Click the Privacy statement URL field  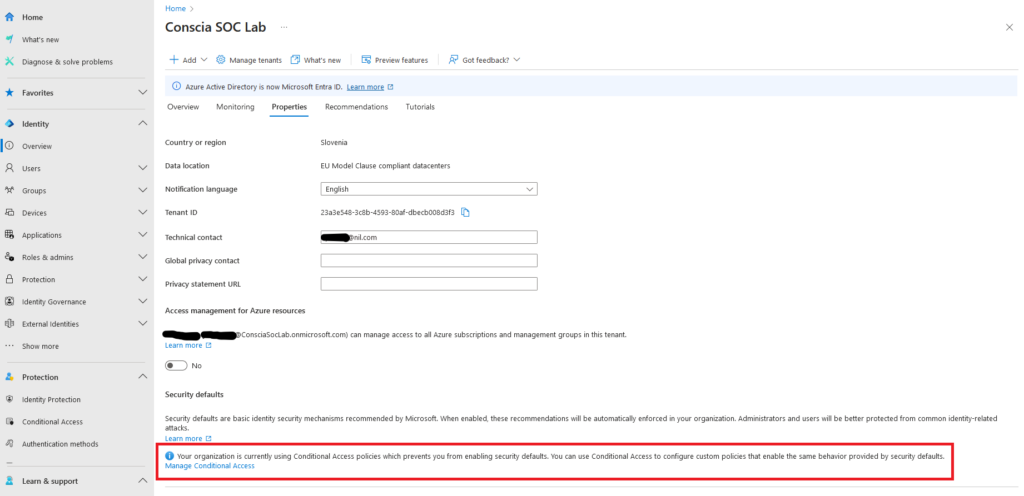429,284
